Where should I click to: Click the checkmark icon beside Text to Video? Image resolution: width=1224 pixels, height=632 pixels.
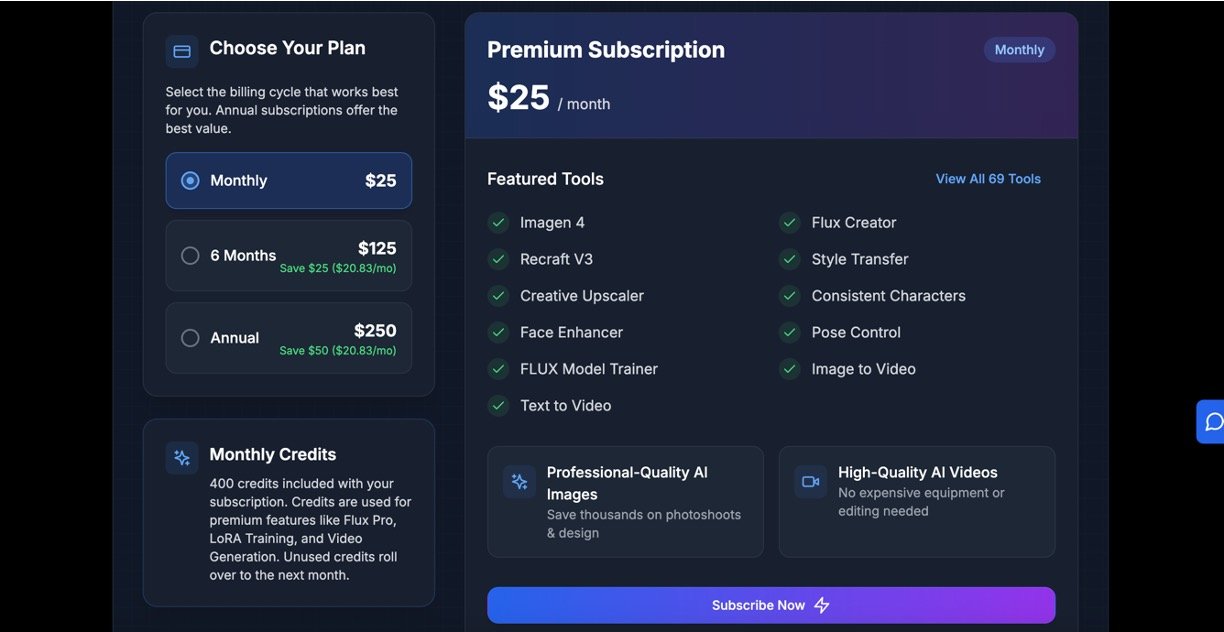coord(498,406)
